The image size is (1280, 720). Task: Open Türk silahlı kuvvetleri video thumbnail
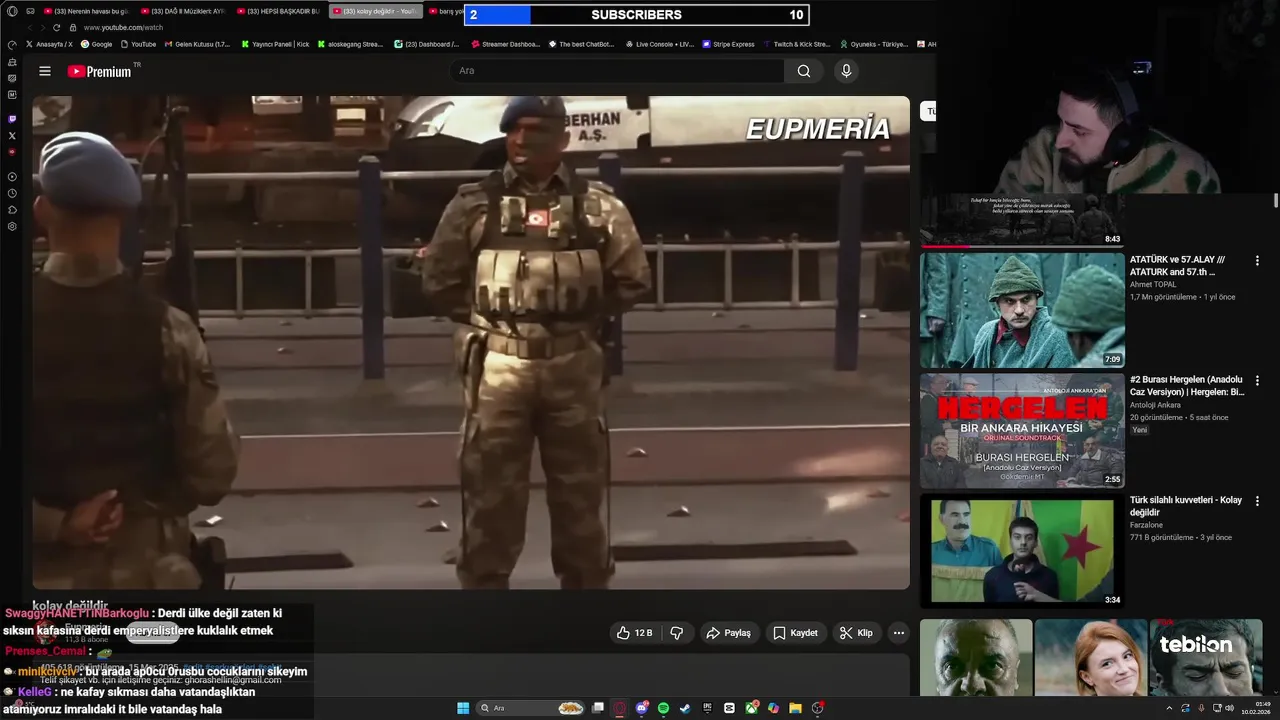click(1022, 551)
